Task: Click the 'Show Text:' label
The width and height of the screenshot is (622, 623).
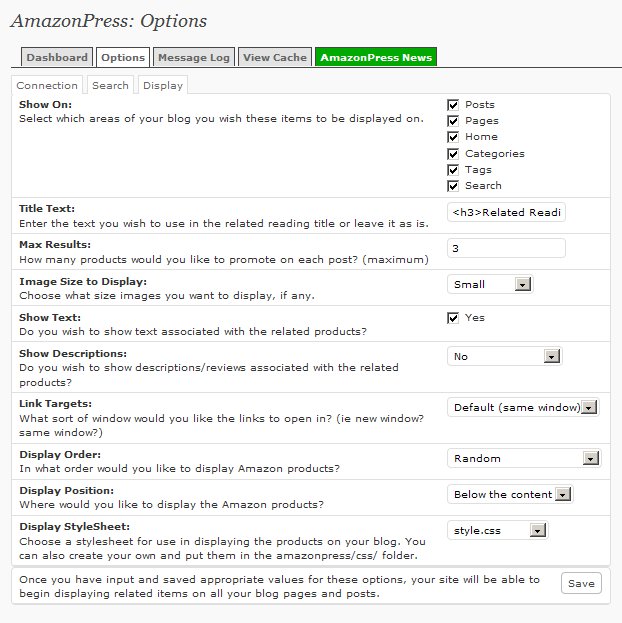Action: (50, 317)
